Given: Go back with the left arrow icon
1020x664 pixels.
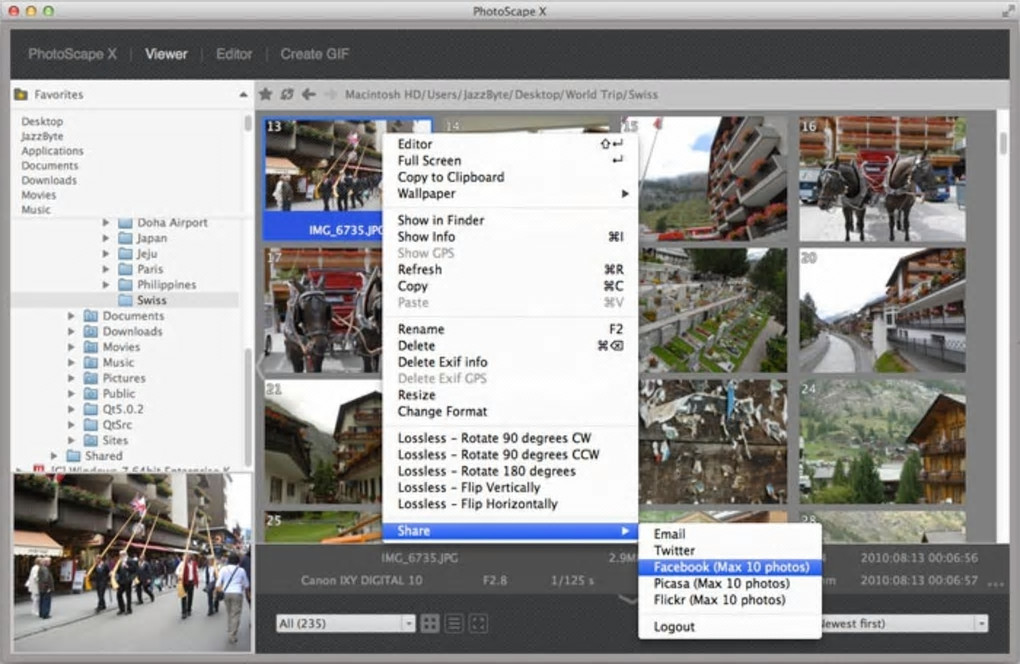Looking at the screenshot, I should pyautogui.click(x=309, y=94).
